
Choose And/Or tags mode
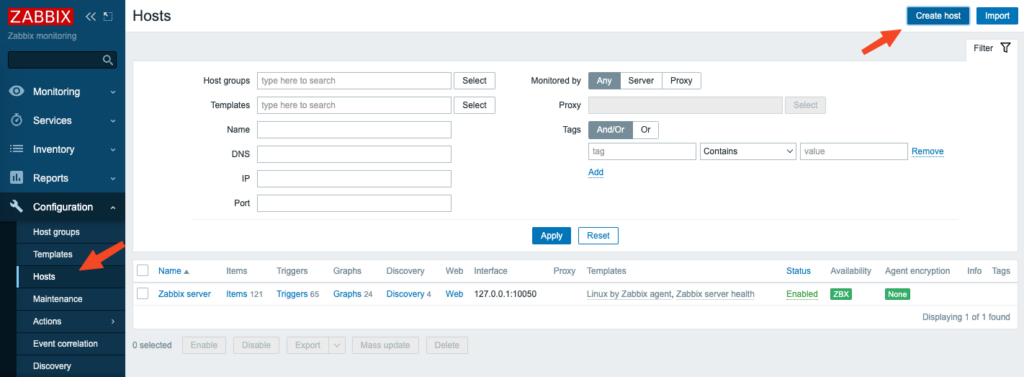(611, 130)
